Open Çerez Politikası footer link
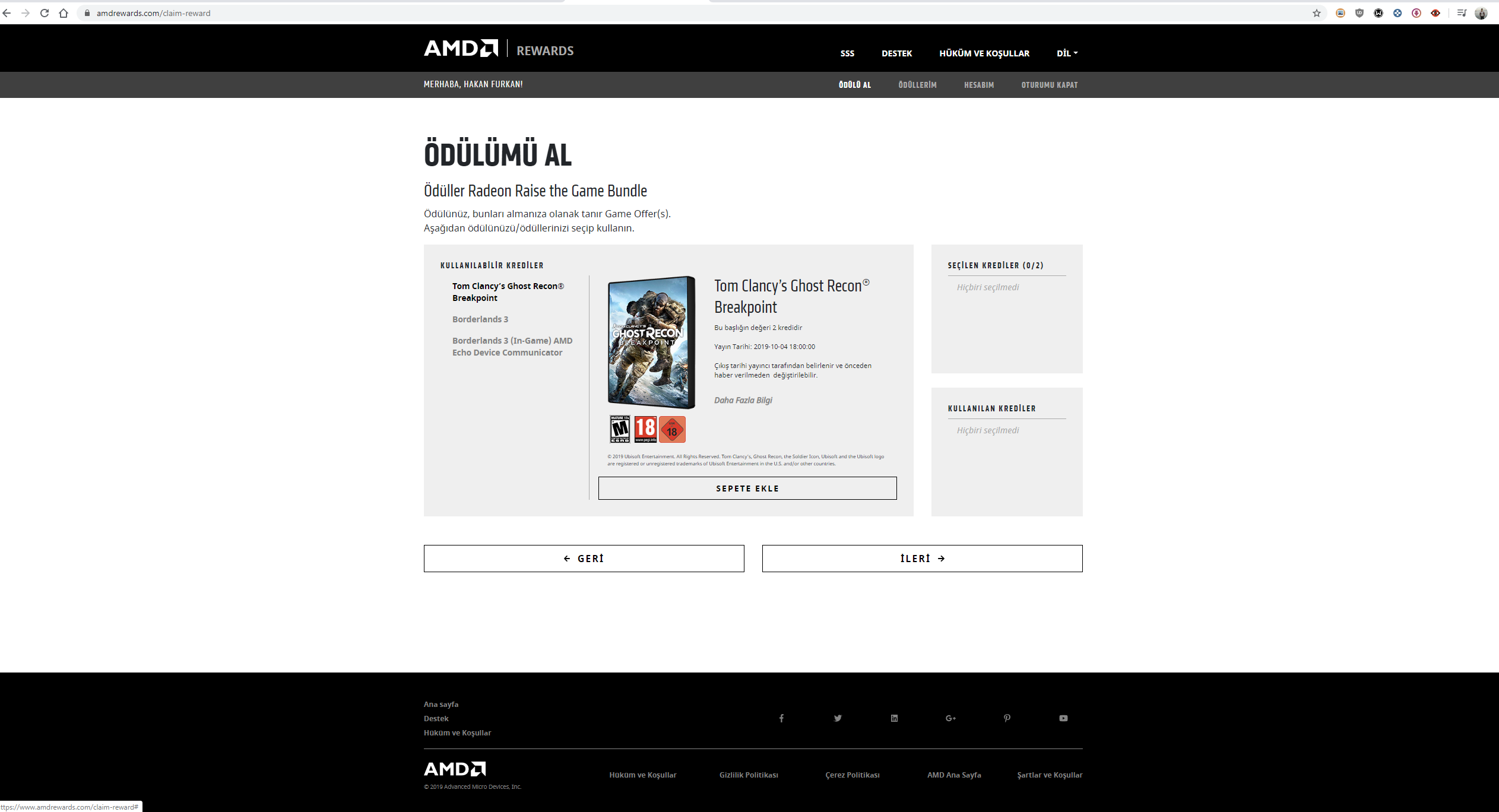Image resolution: width=1499 pixels, height=812 pixels. coord(853,775)
